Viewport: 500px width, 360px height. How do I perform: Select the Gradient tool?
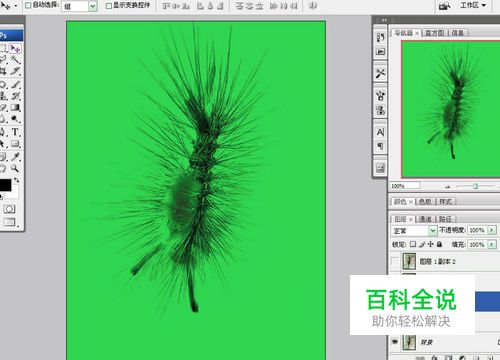pos(15,108)
